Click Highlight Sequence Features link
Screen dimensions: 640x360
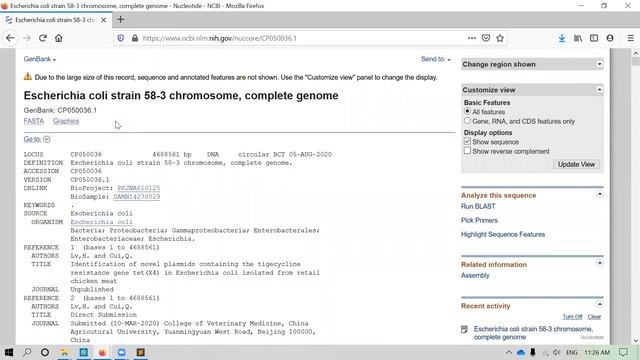(x=503, y=234)
